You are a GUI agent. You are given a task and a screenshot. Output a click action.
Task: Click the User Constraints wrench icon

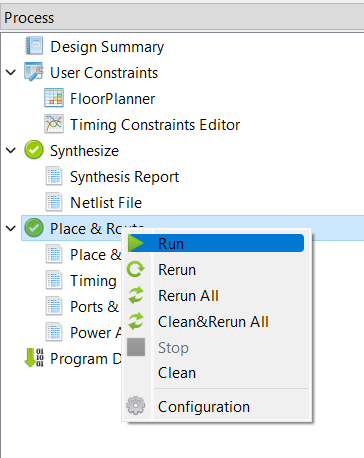pos(34,72)
